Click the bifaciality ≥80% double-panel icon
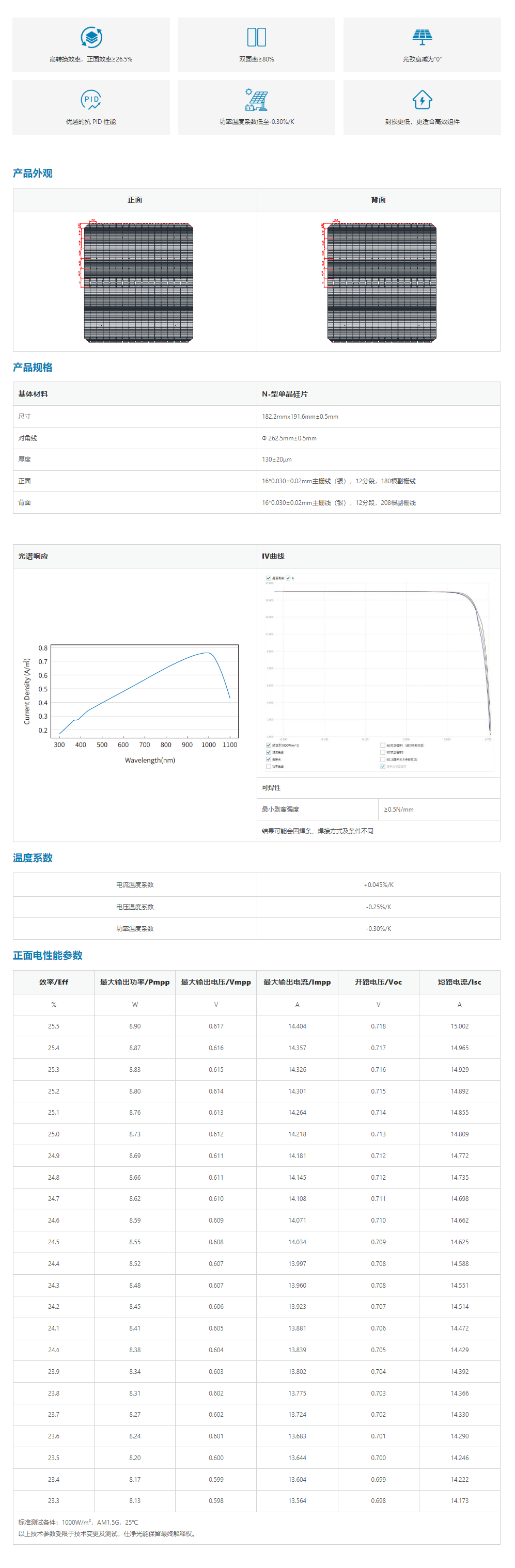This screenshot has height=1568, width=515. pyautogui.click(x=256, y=37)
